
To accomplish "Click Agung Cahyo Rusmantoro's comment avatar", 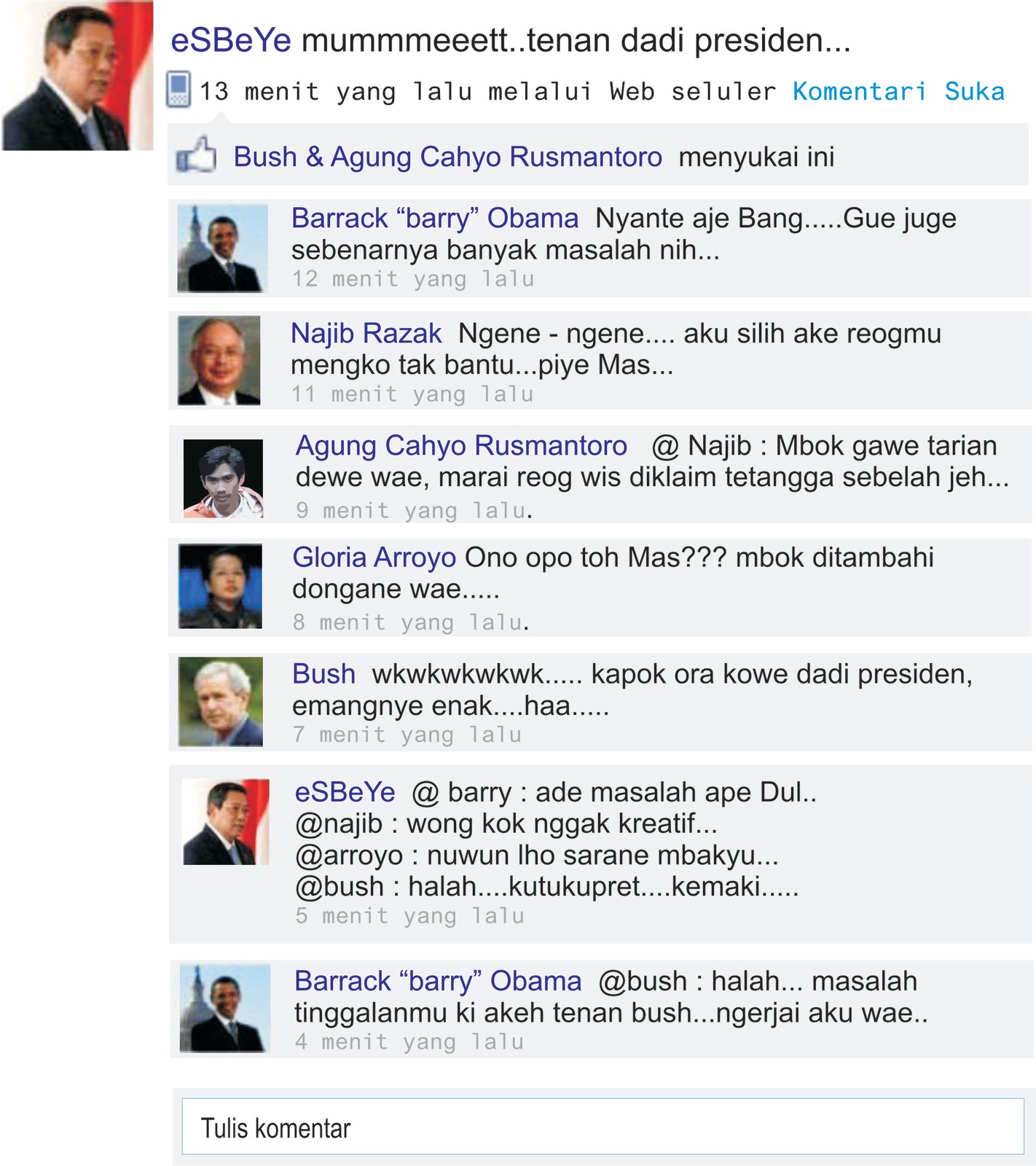I will (223, 478).
